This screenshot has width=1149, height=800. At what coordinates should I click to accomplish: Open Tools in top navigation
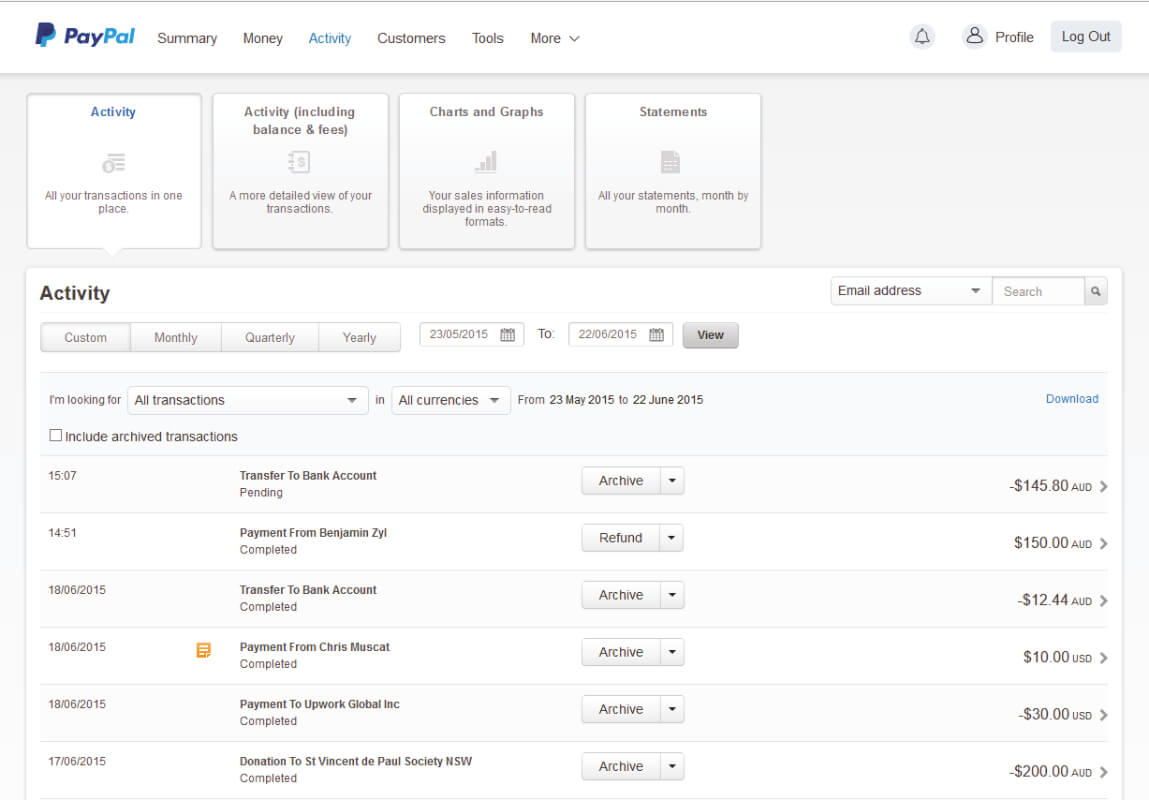coord(487,38)
